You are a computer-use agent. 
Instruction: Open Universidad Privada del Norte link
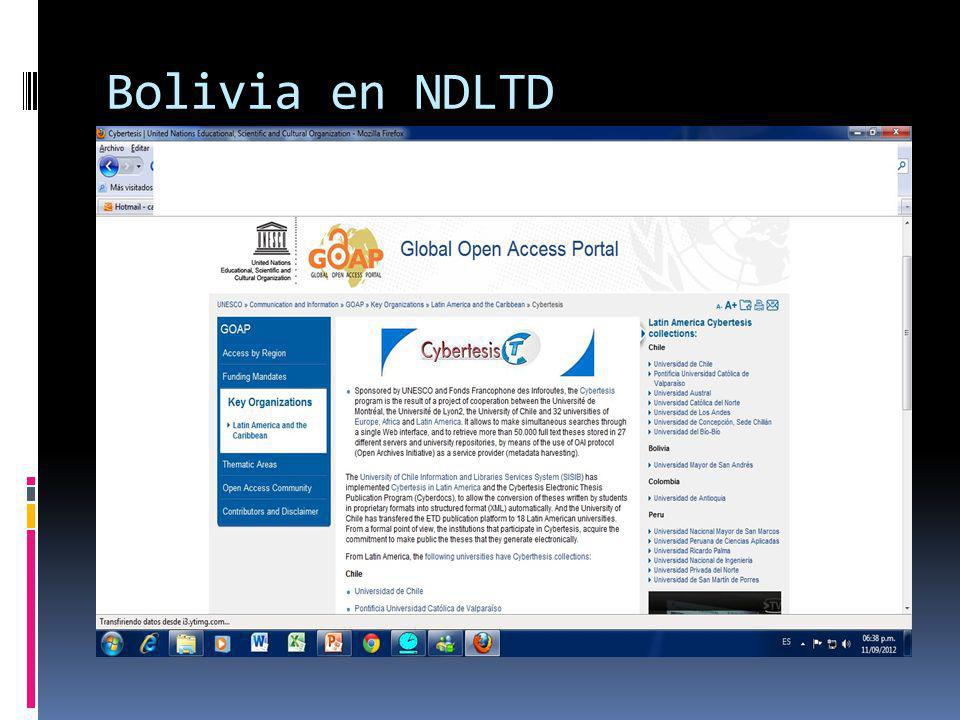[x=696, y=570]
